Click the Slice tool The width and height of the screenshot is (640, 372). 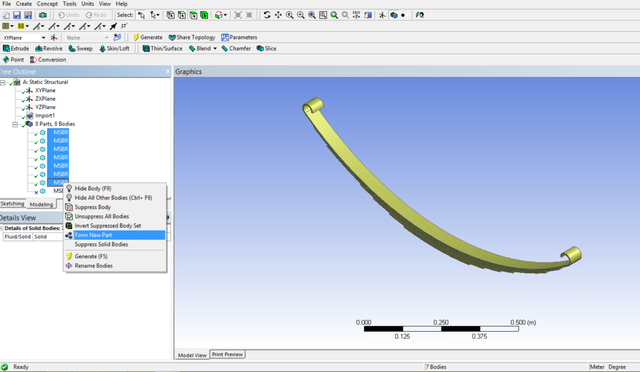coord(266,48)
